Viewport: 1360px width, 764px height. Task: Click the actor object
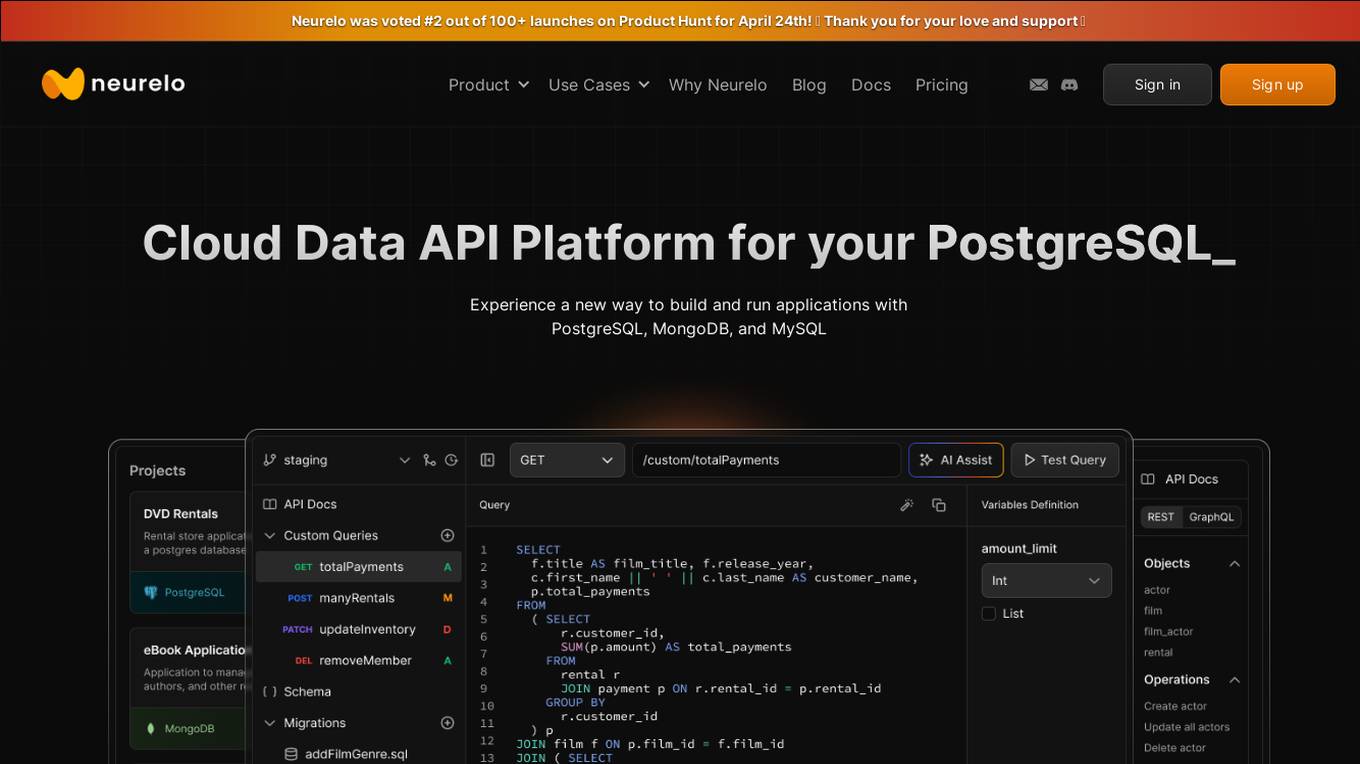(1157, 590)
